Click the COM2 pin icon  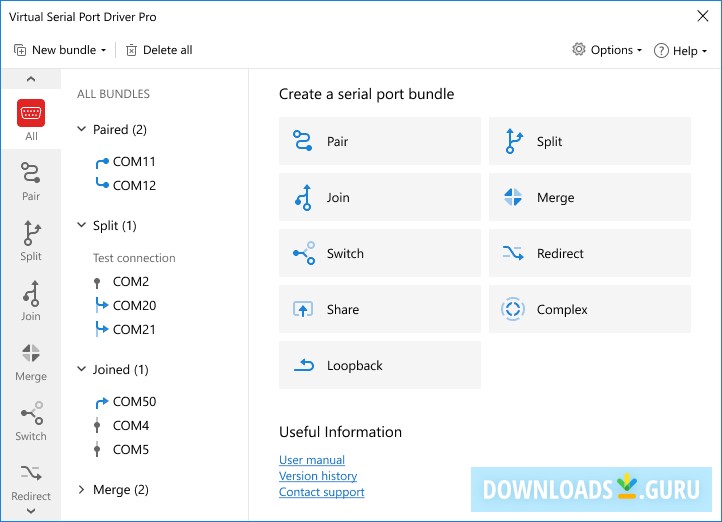pyautogui.click(x=97, y=282)
